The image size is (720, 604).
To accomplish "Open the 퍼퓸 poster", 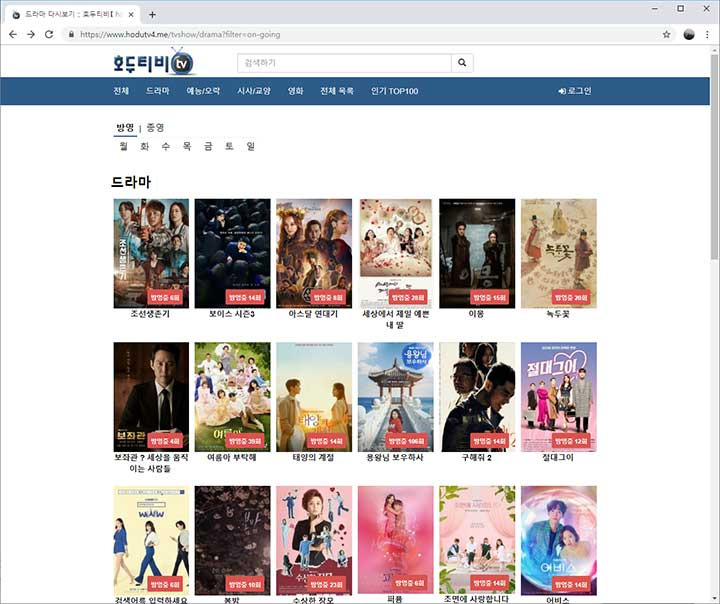I will coord(395,540).
